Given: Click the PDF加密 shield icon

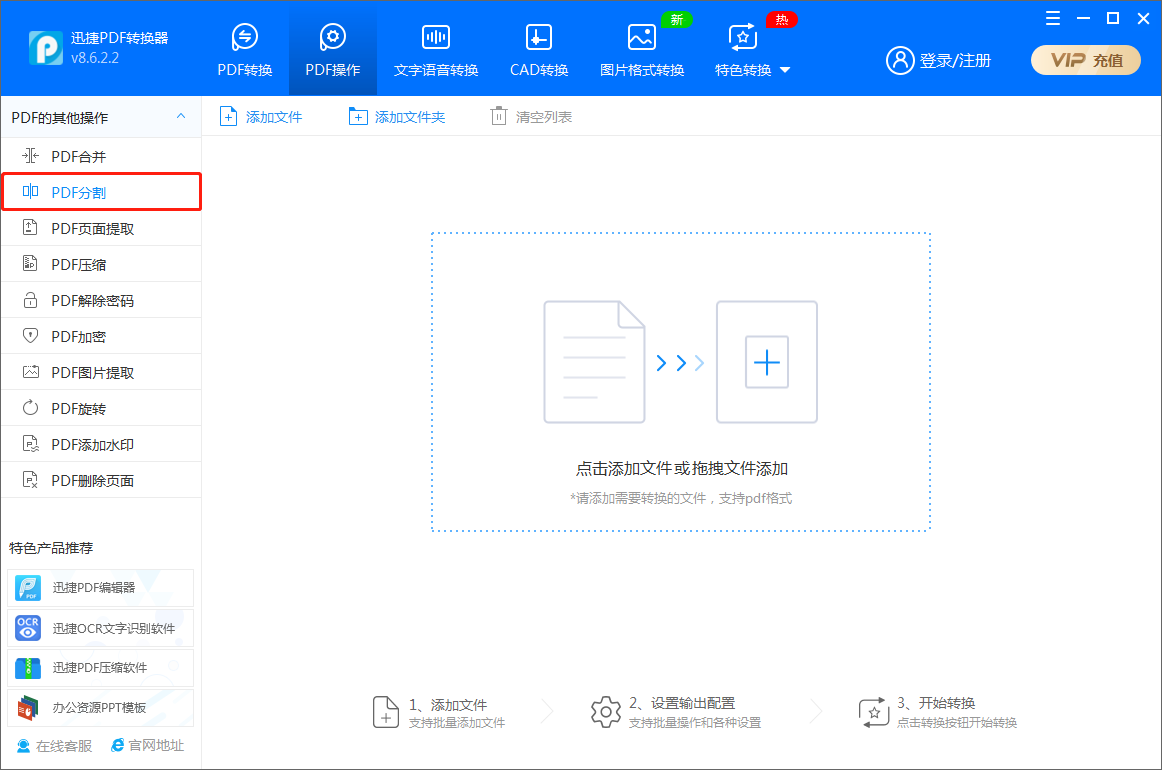Looking at the screenshot, I should pos(30,336).
